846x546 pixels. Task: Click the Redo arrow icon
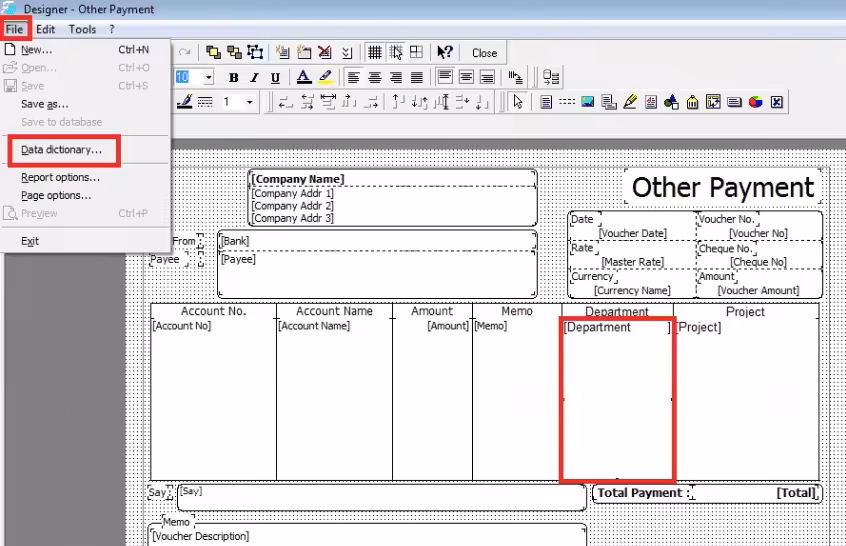[x=185, y=52]
